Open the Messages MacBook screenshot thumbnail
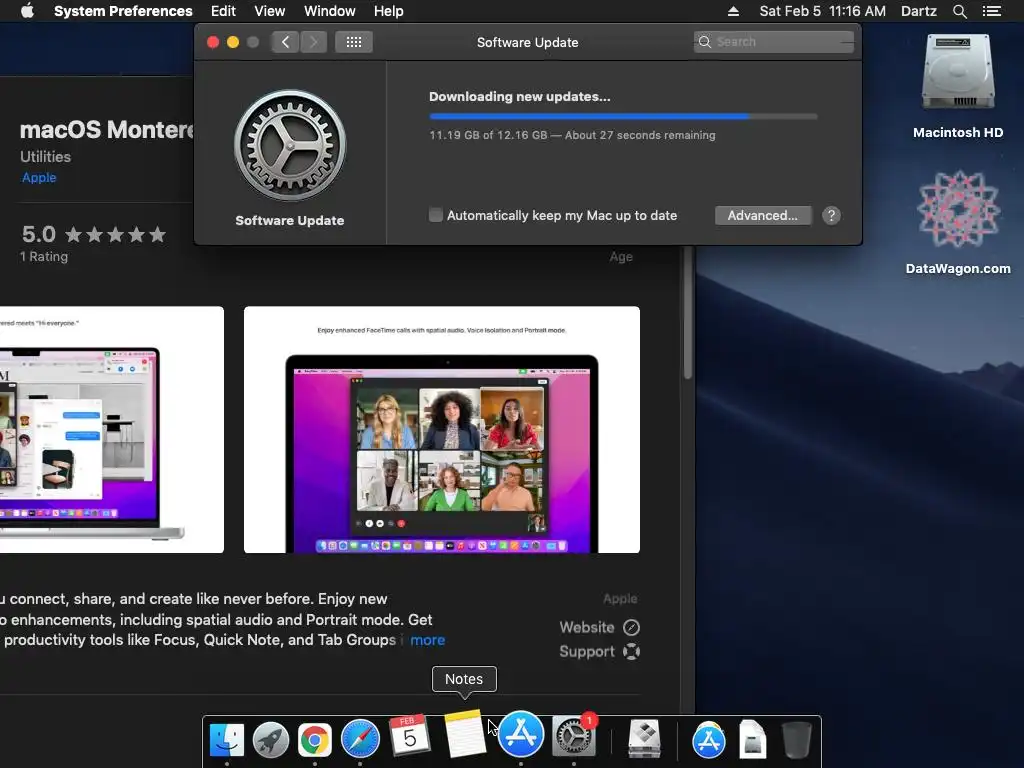The image size is (1024, 768). (x=112, y=430)
